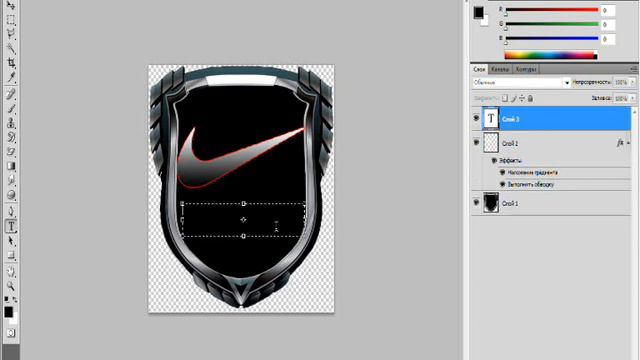Viewport: 640px width, 360px height.
Task: Select the Horizontal Type tool
Action: pyautogui.click(x=11, y=226)
